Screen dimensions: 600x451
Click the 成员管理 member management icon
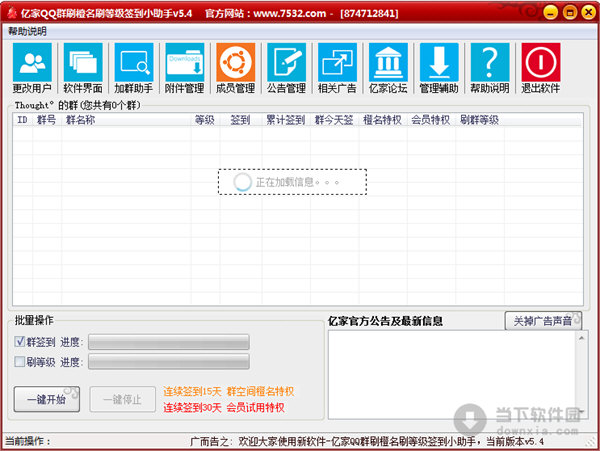235,68
